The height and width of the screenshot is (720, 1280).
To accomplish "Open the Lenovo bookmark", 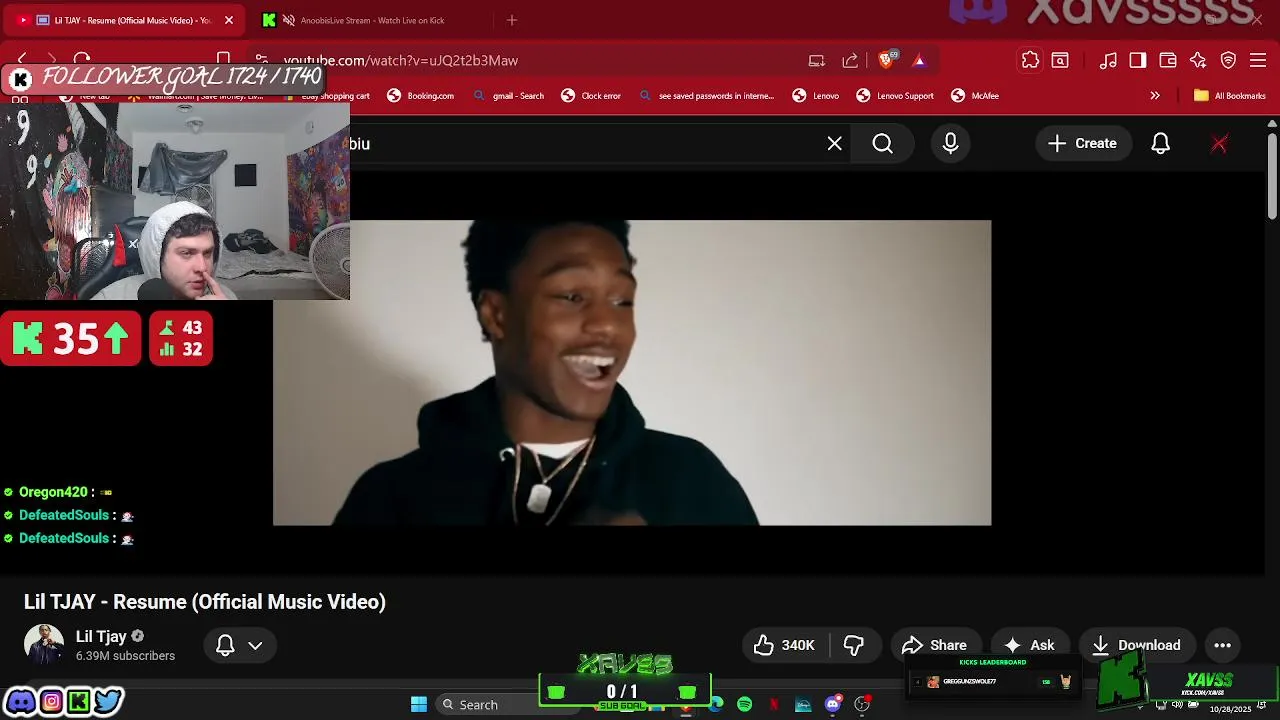I will pyautogui.click(x=815, y=96).
